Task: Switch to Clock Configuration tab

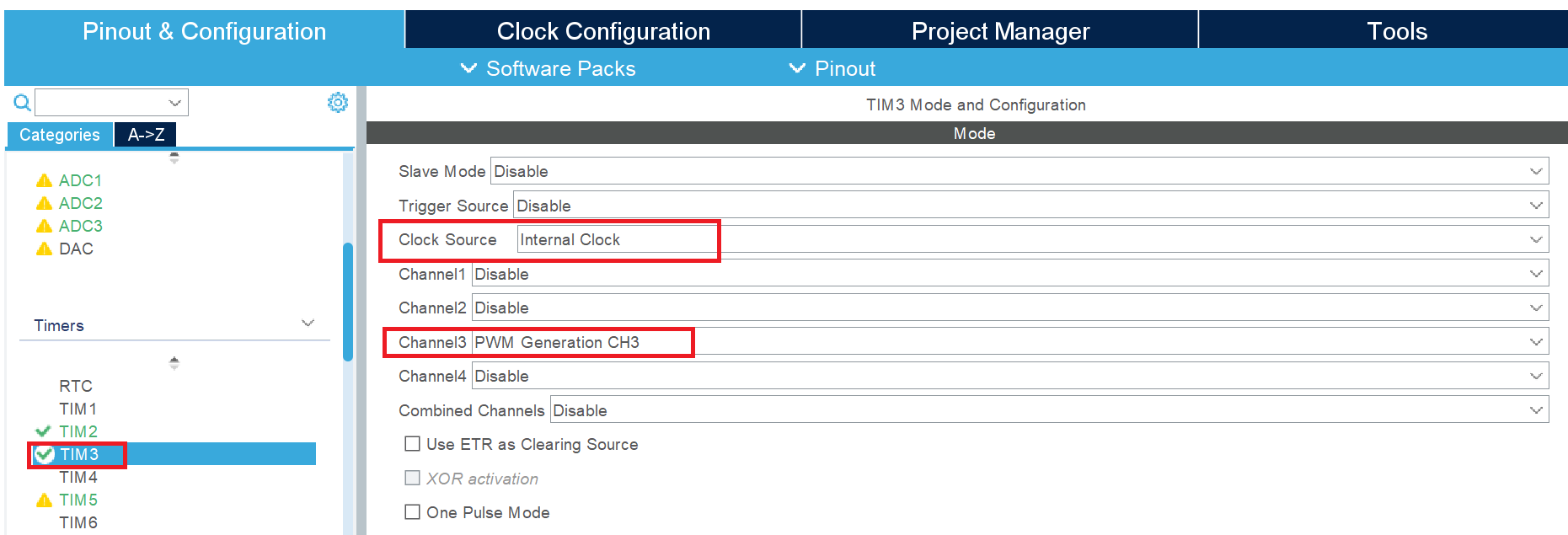Action: click(x=603, y=31)
